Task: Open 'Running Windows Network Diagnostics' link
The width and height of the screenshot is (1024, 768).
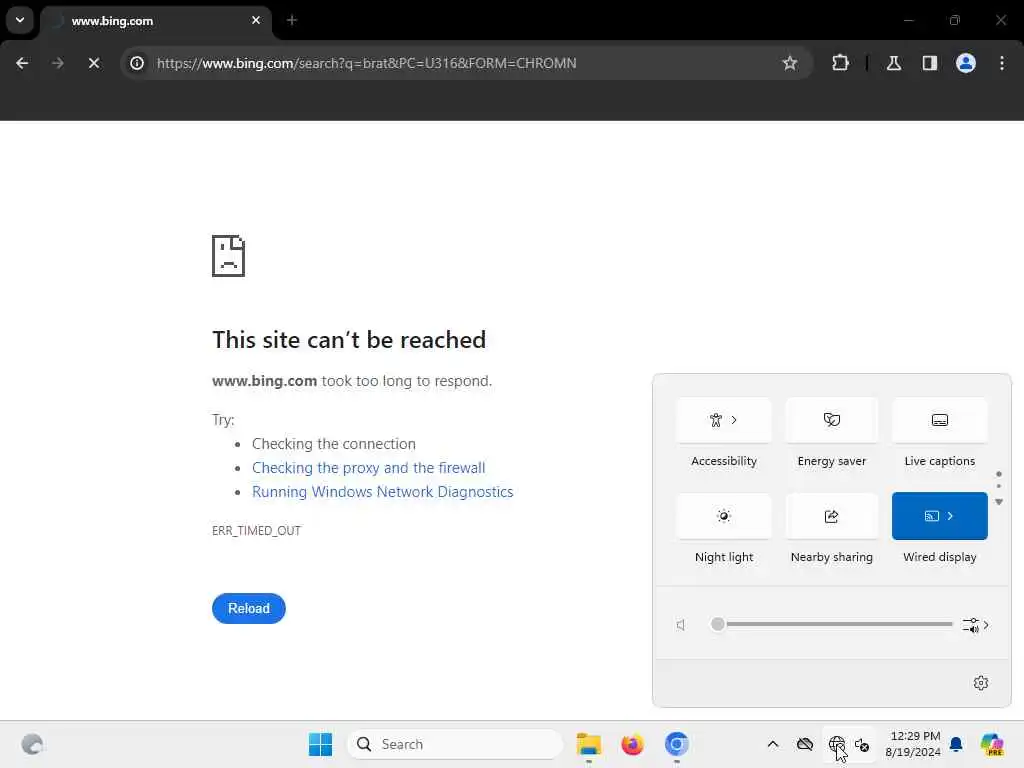Action: (x=383, y=492)
